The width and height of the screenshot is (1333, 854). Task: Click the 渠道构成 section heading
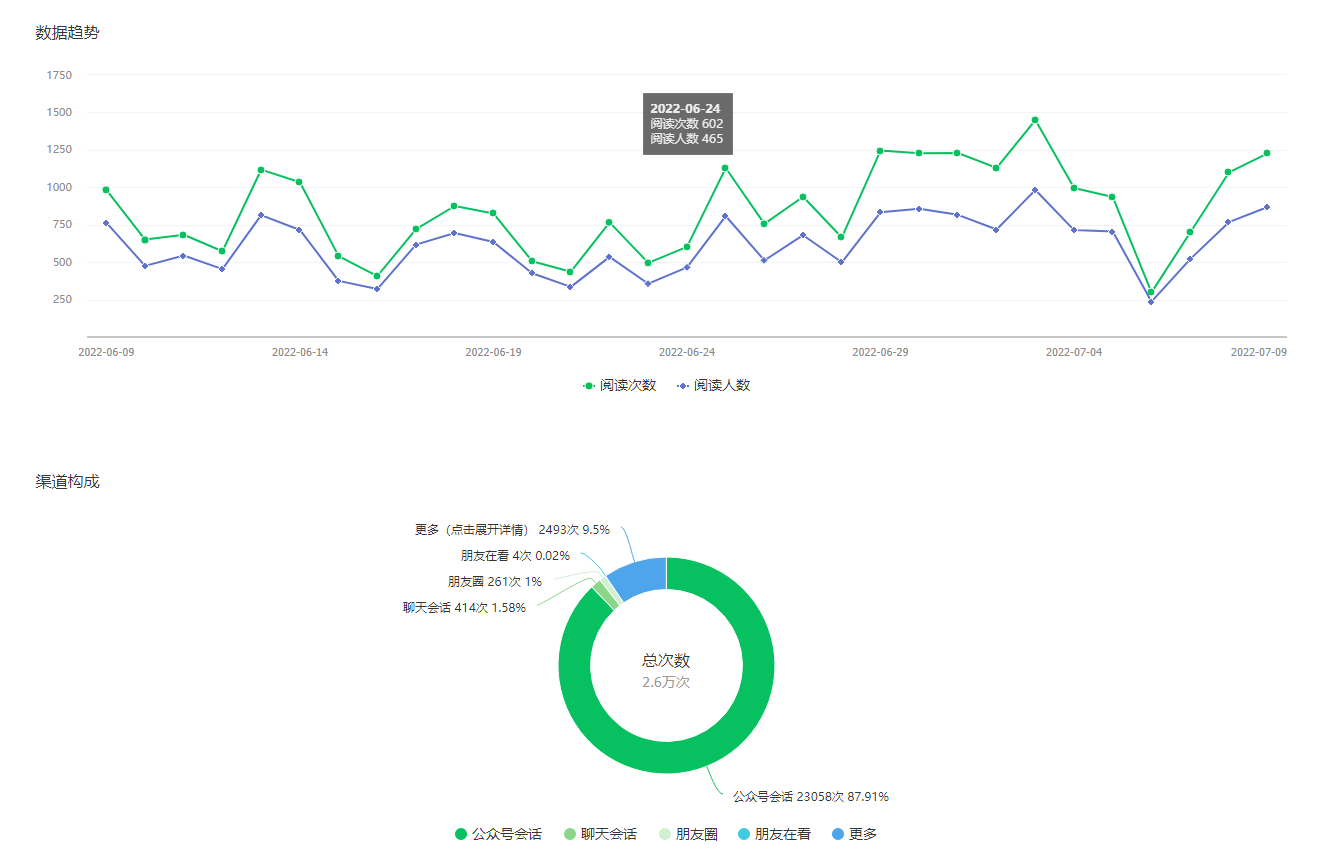pos(68,482)
